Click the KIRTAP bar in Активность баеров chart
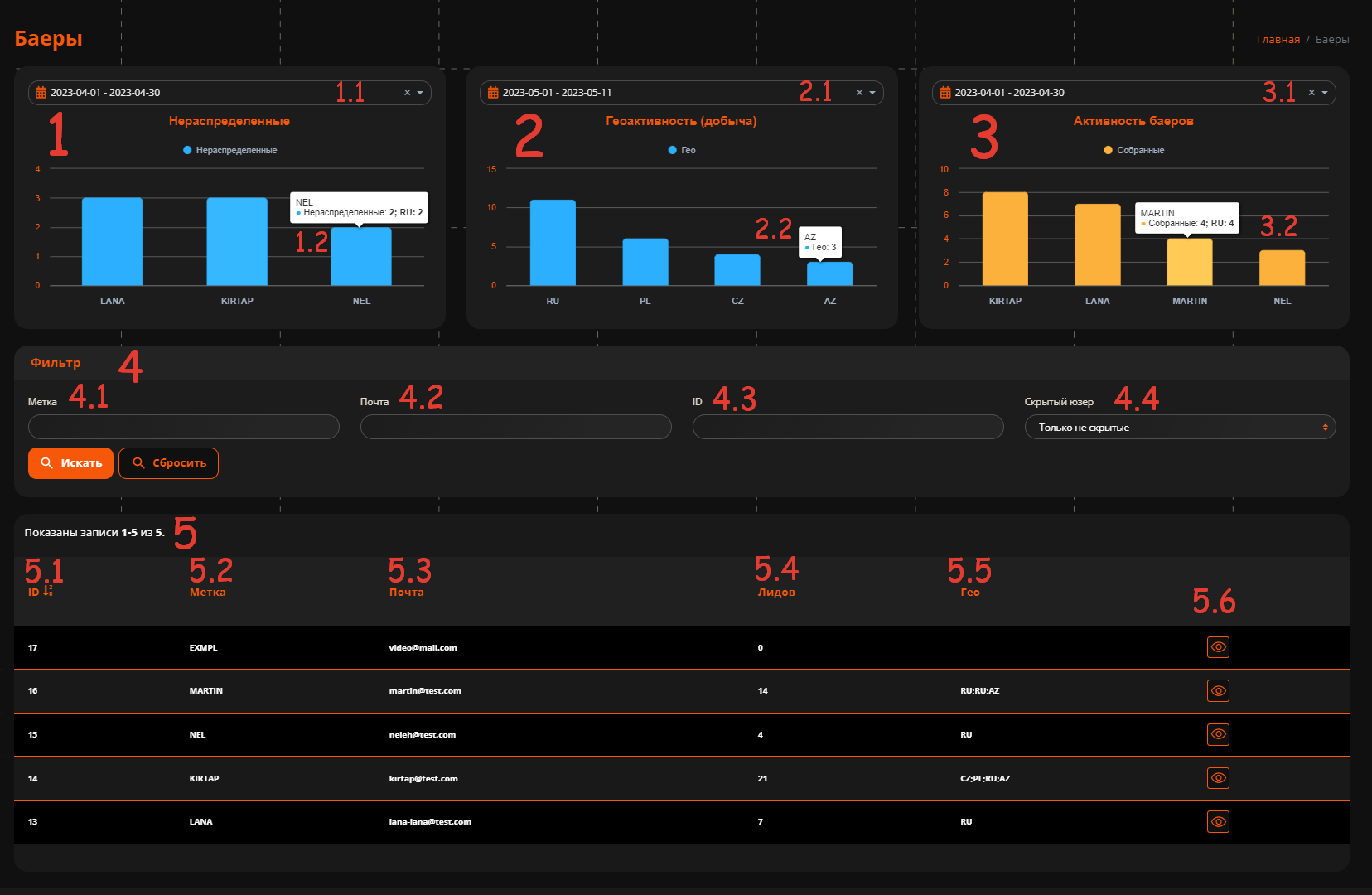This screenshot has width=1372, height=895. (x=1005, y=239)
